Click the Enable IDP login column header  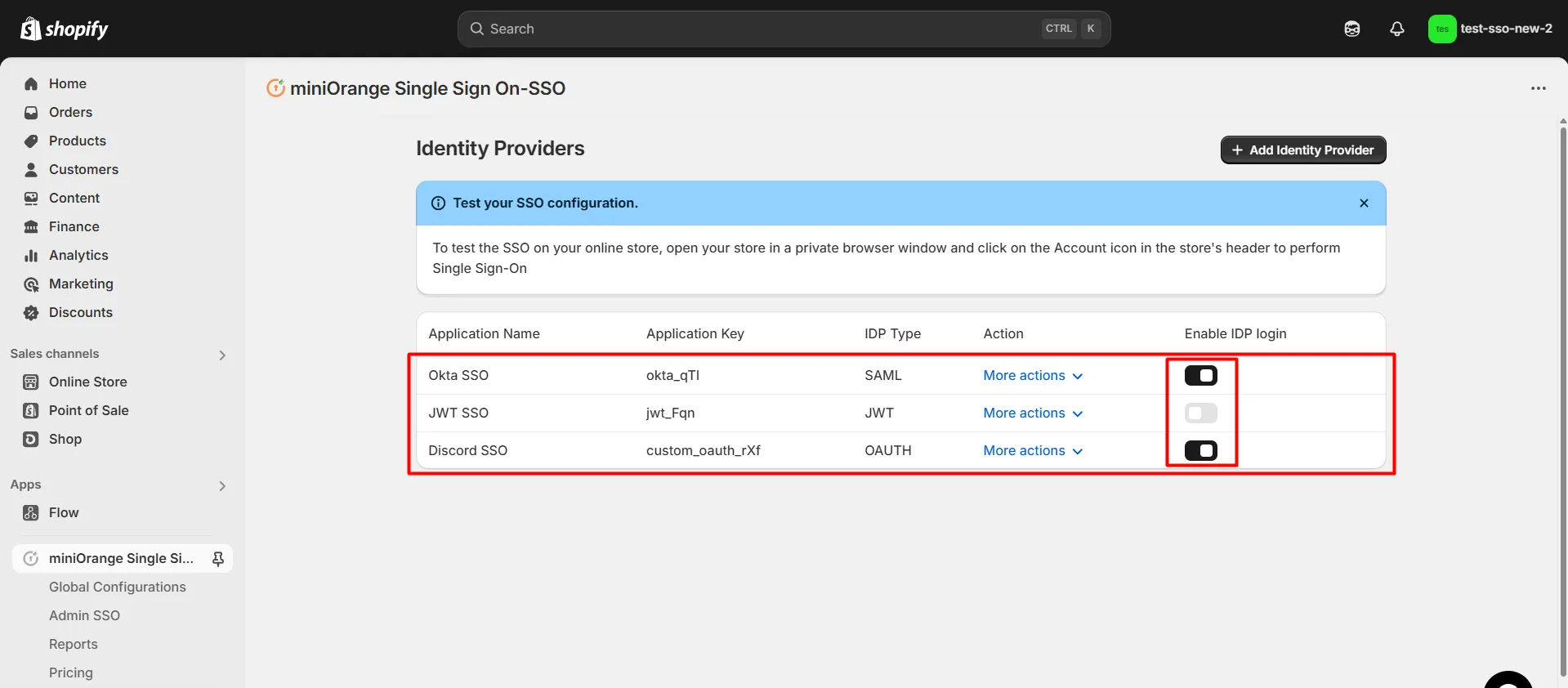tap(1235, 334)
